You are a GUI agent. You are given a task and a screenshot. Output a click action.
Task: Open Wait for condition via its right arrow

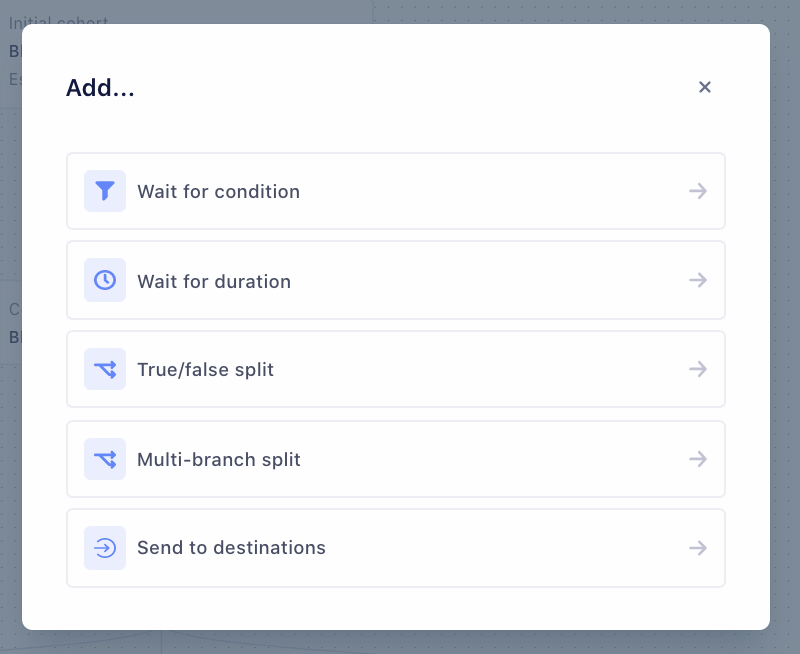pos(698,191)
